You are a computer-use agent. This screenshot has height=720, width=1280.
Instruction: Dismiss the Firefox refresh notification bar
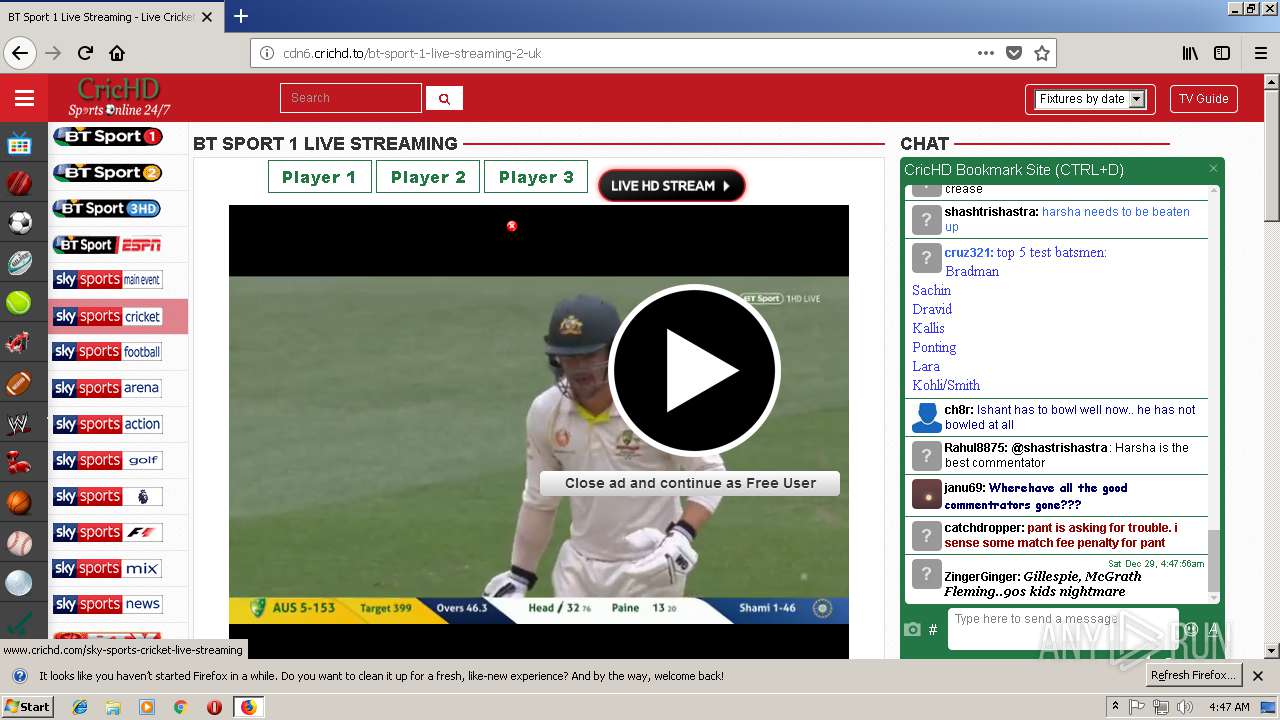point(1258,676)
